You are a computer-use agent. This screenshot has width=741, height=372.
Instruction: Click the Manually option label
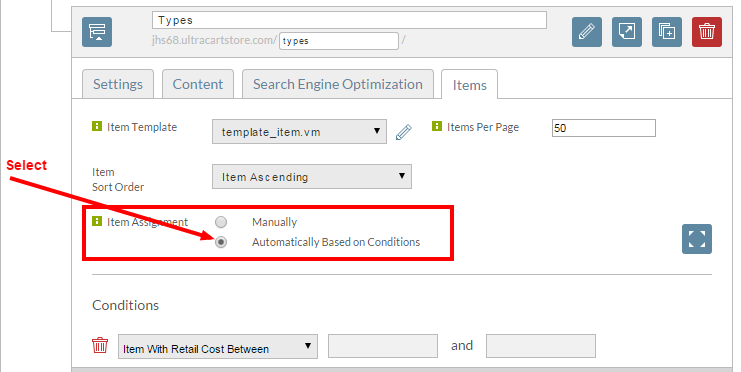click(275, 222)
